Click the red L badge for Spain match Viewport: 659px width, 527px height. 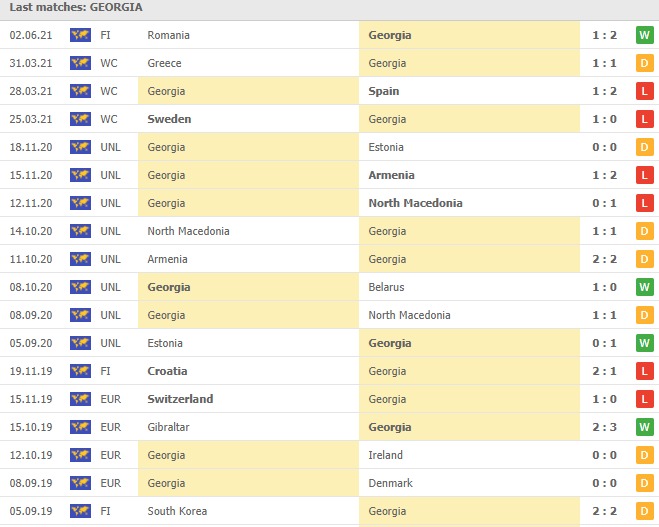(645, 91)
